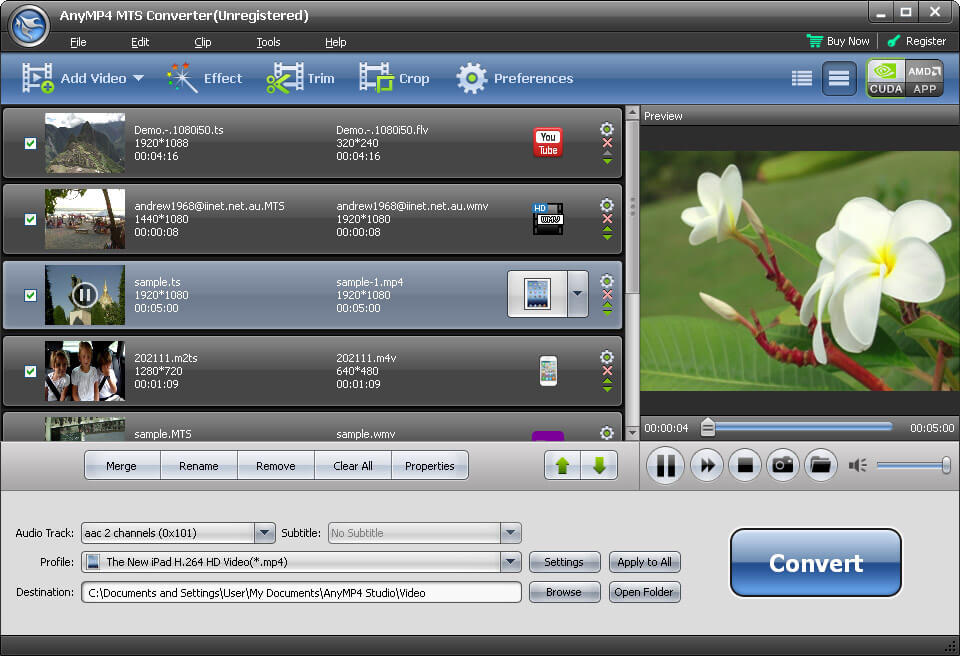Click the Convert button
The image size is (960, 656).
tap(816, 563)
